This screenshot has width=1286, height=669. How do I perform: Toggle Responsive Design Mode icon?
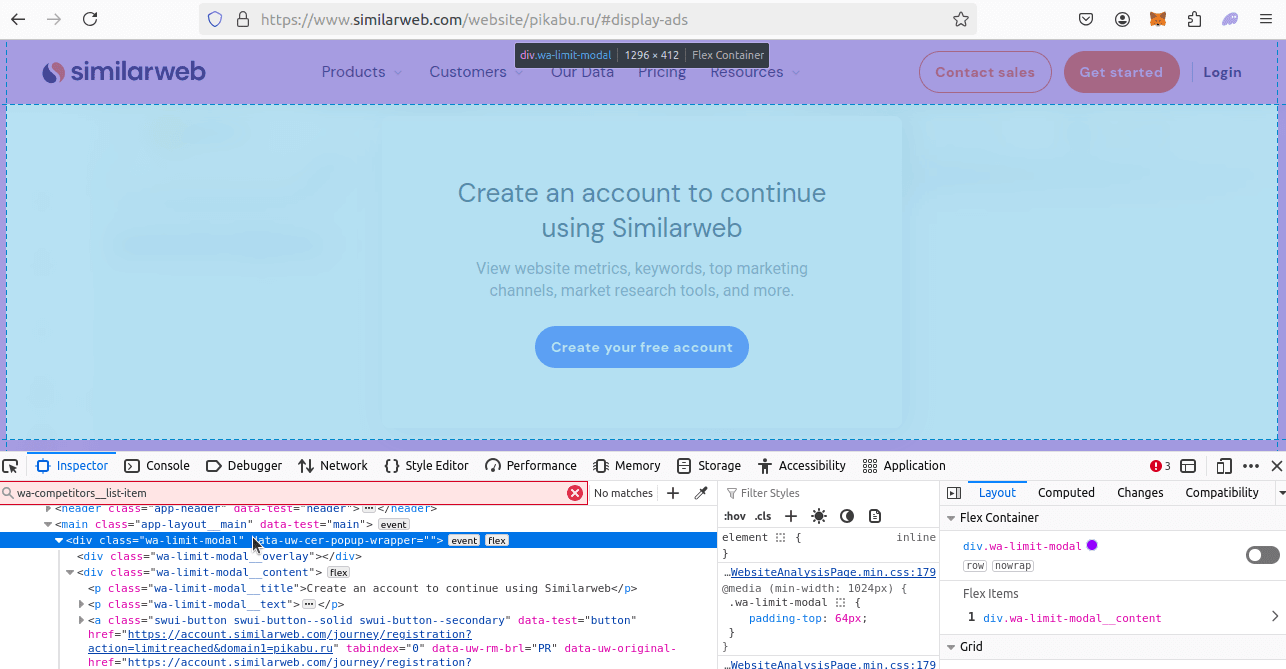(x=1224, y=466)
